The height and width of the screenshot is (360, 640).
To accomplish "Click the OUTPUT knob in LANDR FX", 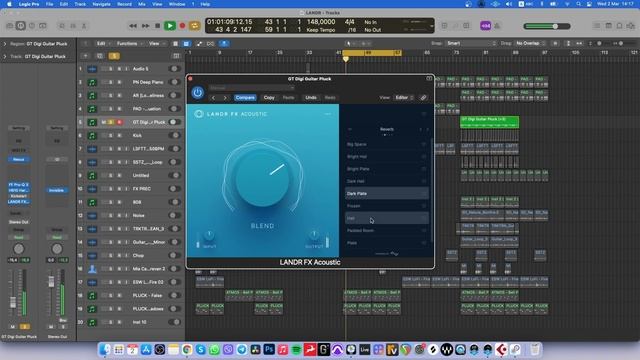I will click(x=314, y=235).
